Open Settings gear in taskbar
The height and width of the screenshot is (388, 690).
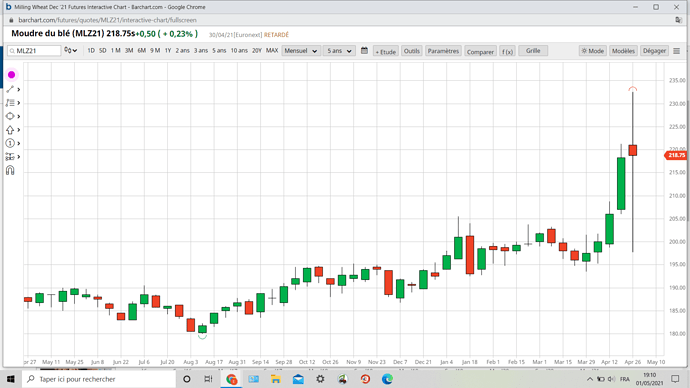pos(320,379)
